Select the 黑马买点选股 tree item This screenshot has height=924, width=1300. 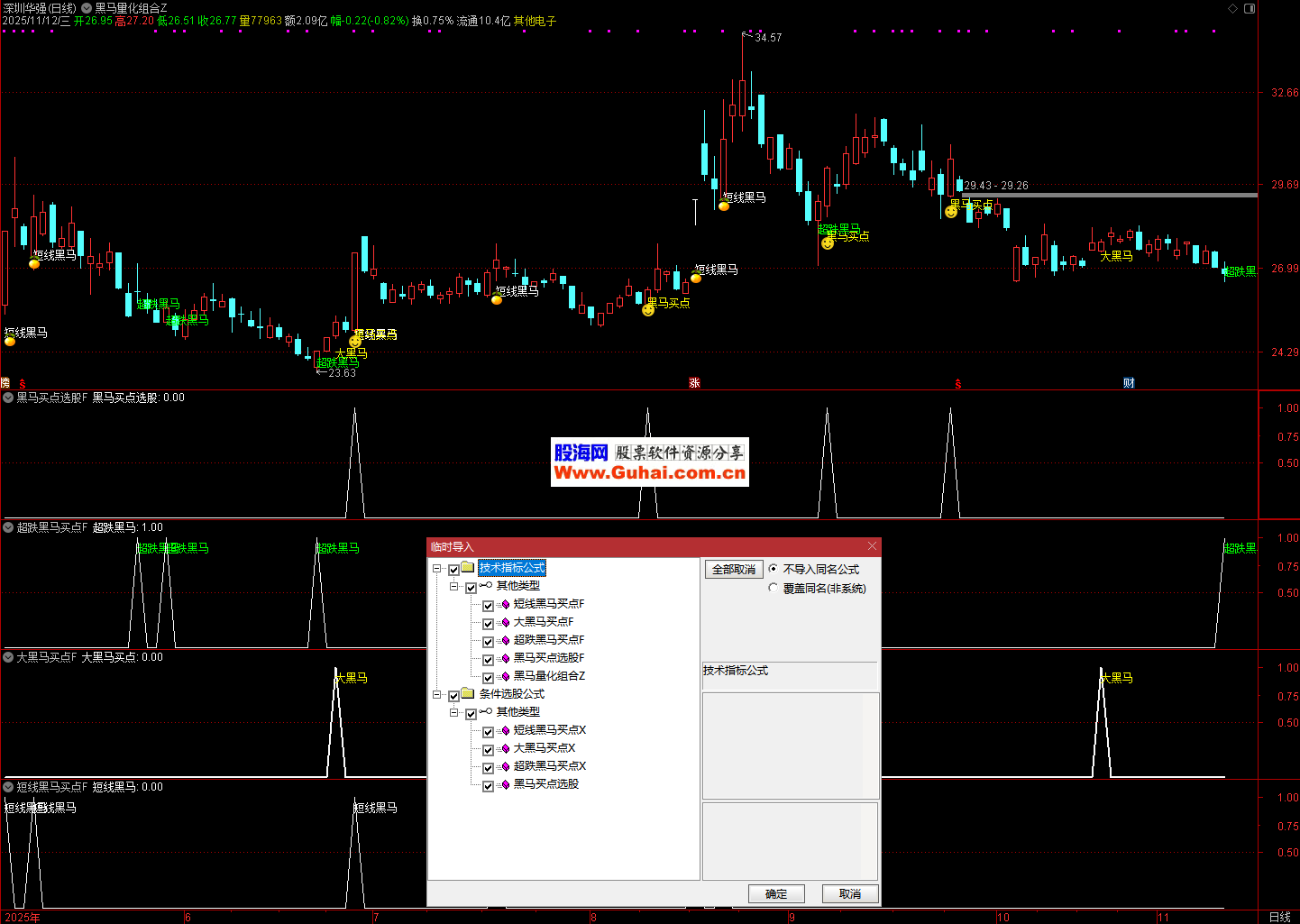pos(545,784)
